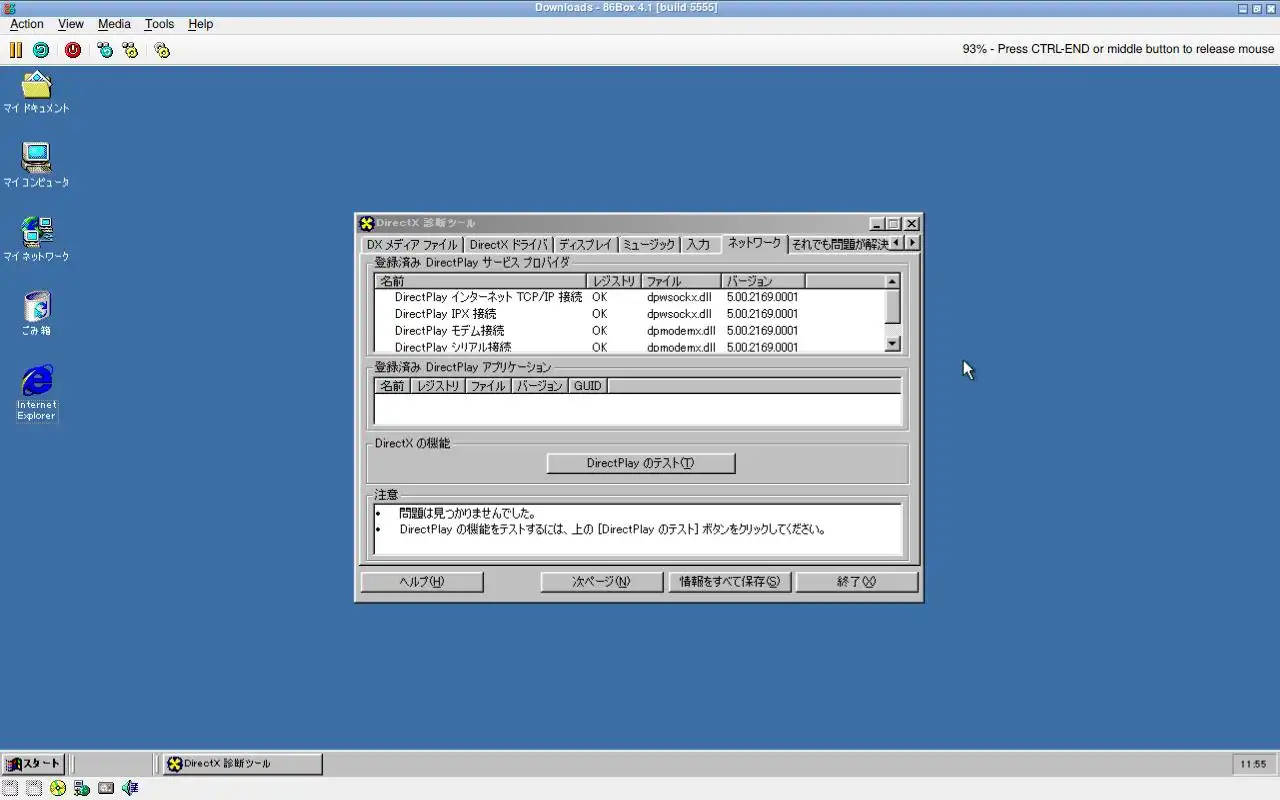
Task: Select マイ ネットワーク desktop icon
Action: [x=36, y=240]
